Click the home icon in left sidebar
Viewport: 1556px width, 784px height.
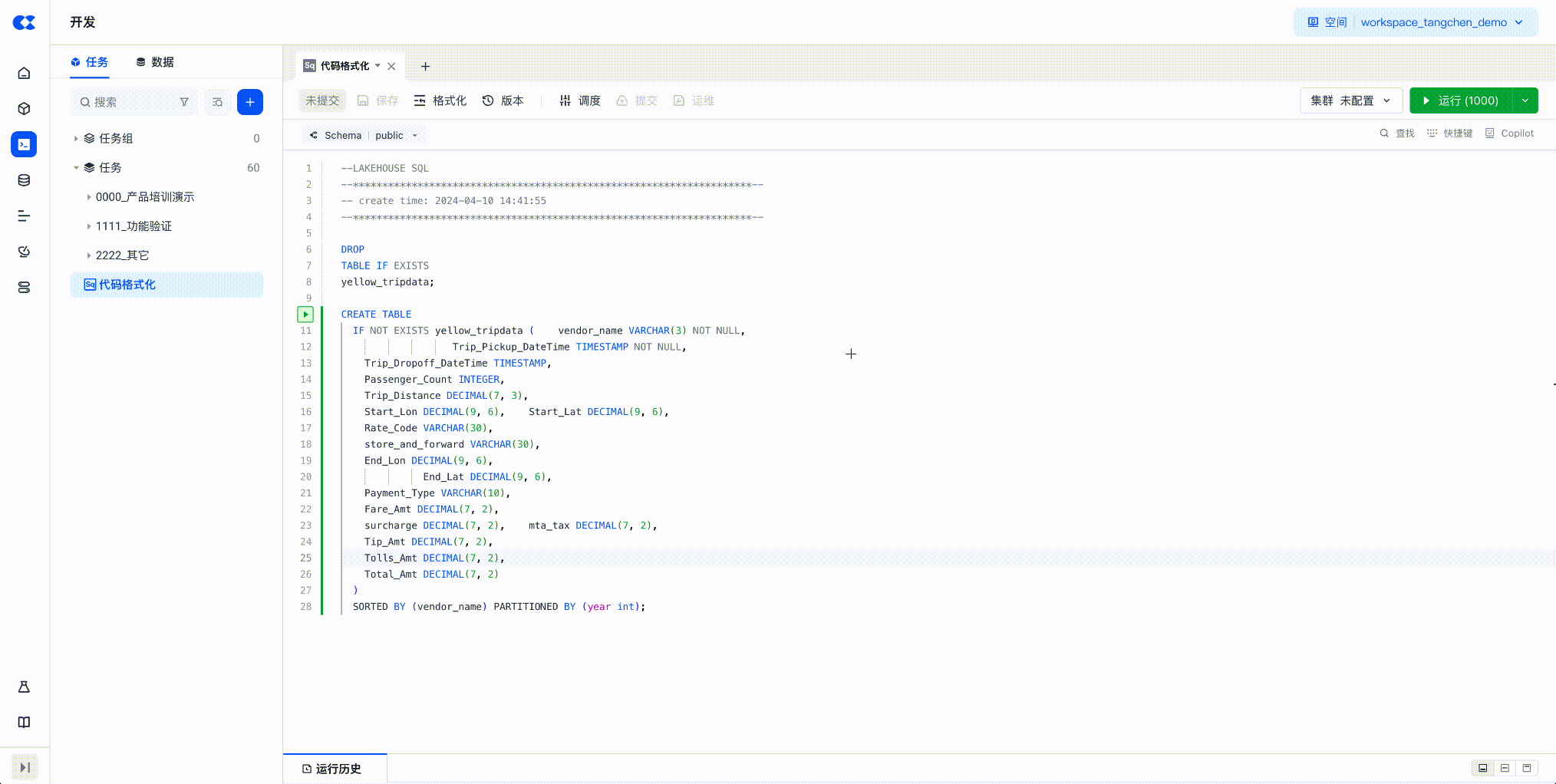(x=24, y=74)
